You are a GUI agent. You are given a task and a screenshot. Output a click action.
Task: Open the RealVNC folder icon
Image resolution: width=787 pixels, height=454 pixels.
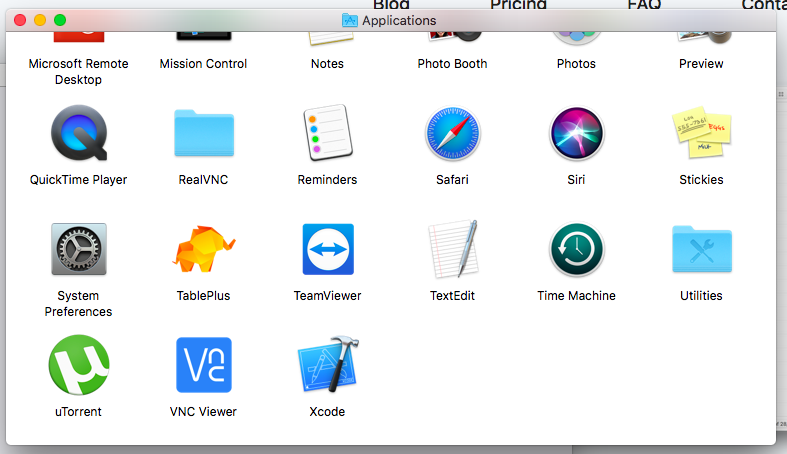(204, 133)
